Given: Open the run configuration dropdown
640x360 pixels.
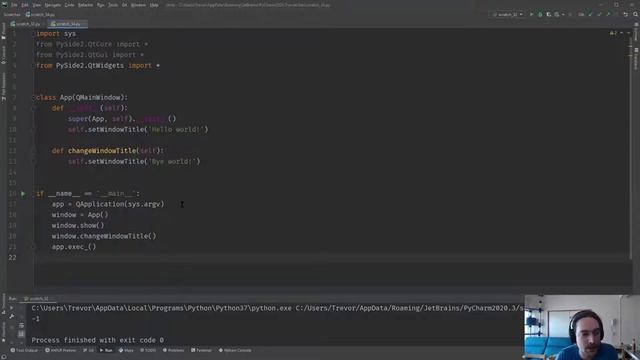Looking at the screenshot, I should click(507, 14).
